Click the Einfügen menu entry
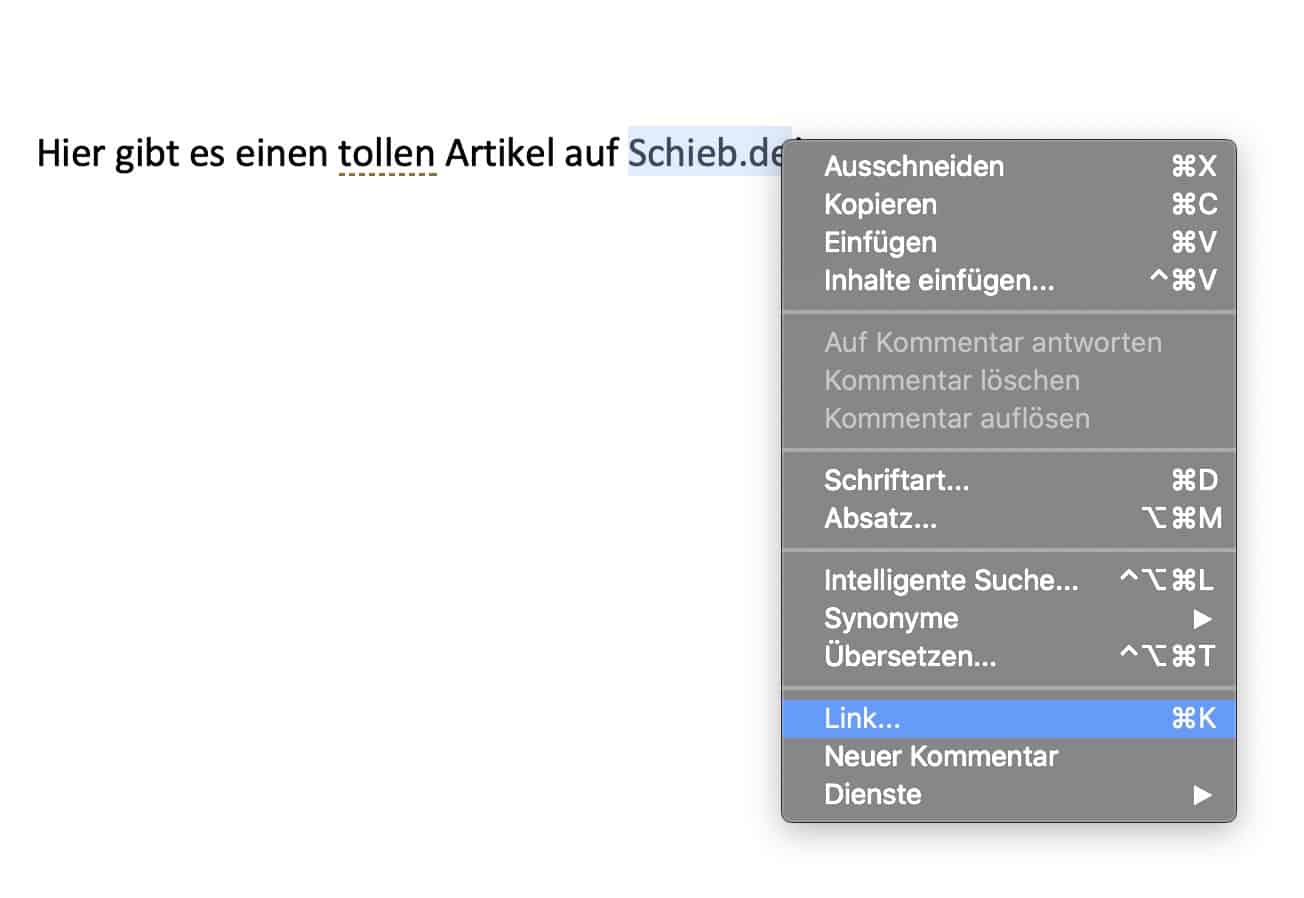Viewport: 1304px width, 898px height. coord(880,242)
